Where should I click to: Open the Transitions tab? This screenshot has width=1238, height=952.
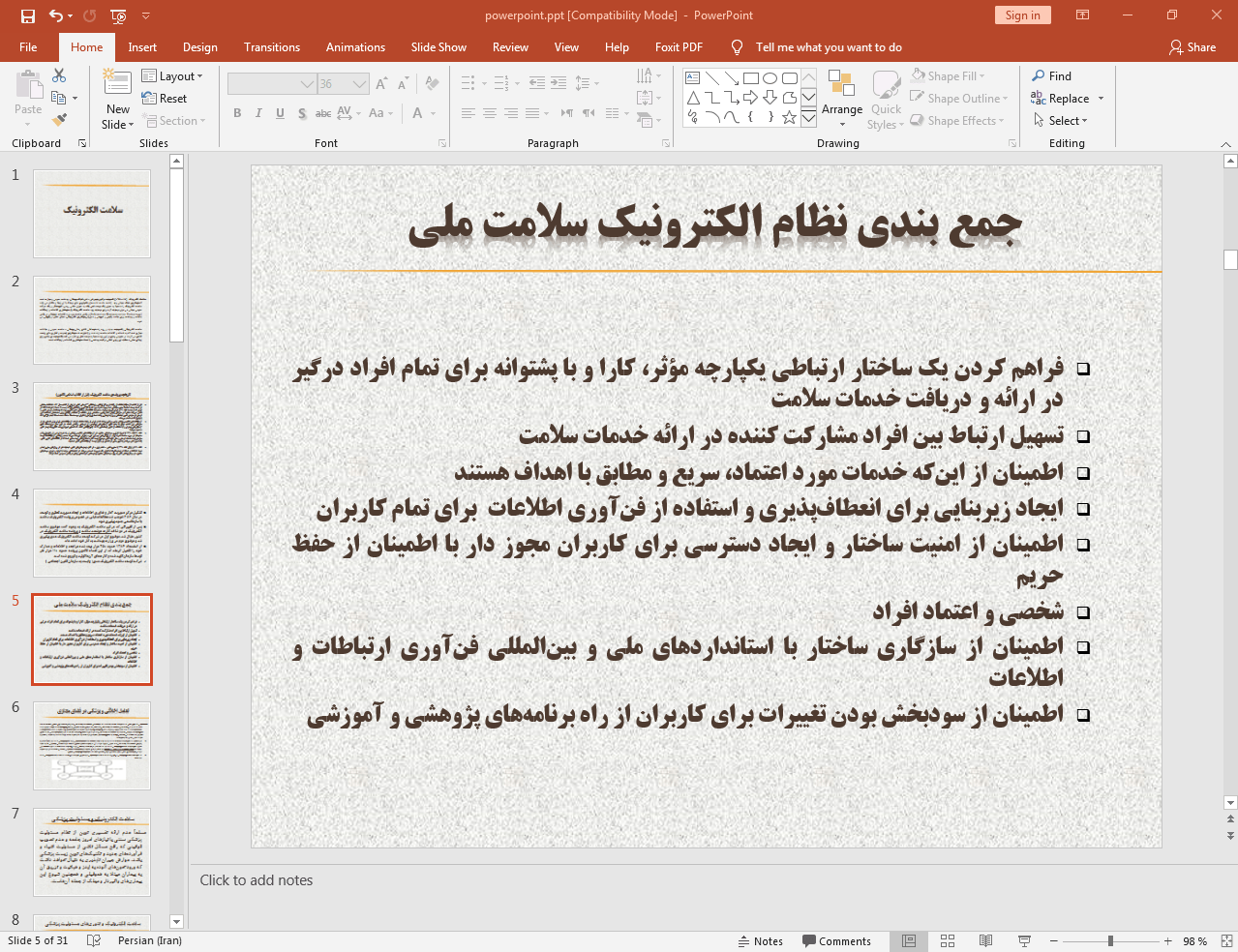(x=272, y=47)
